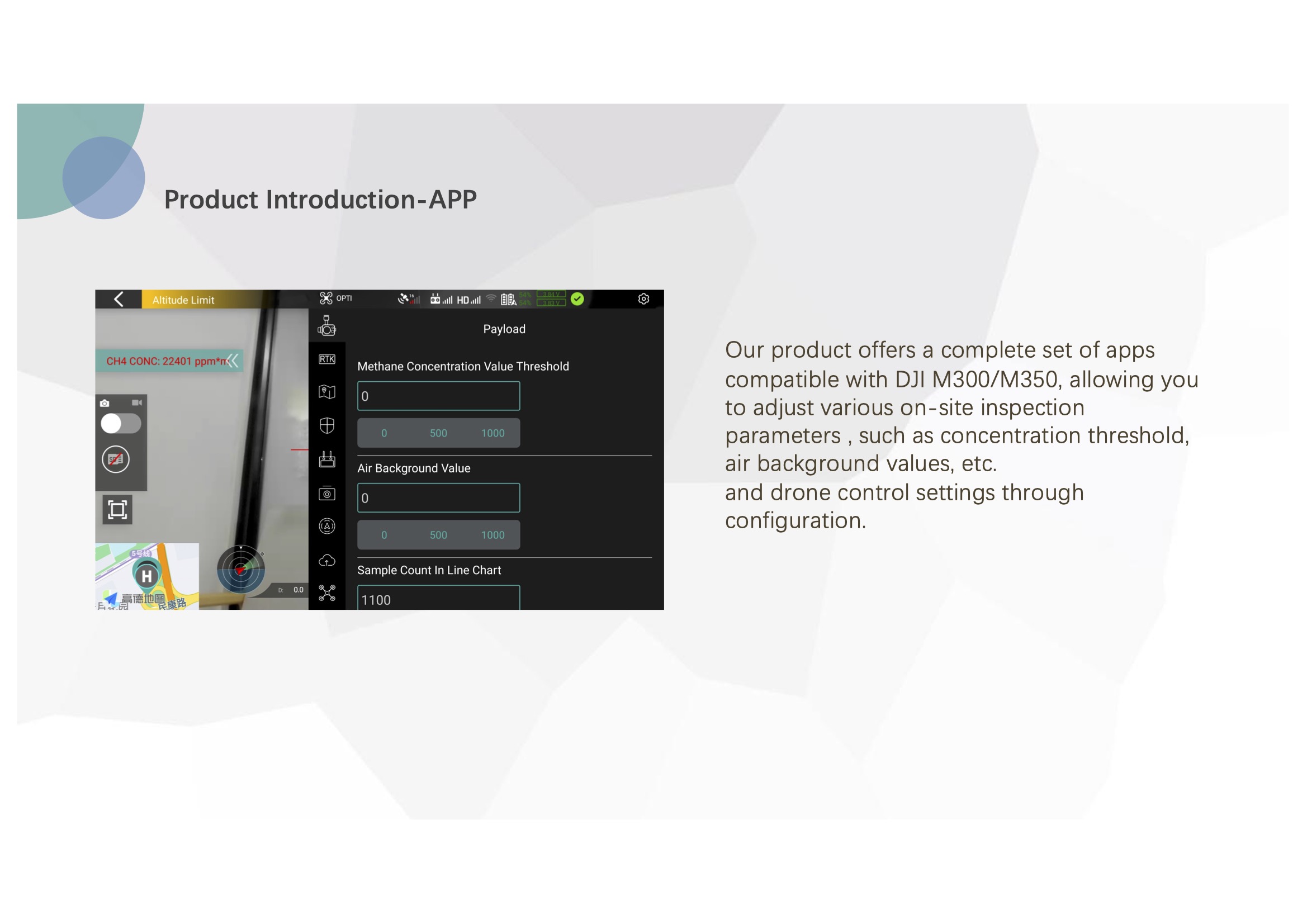The height and width of the screenshot is (924, 1307).
Task: Click the Methane Concentration Value Threshold field
Action: click(438, 396)
